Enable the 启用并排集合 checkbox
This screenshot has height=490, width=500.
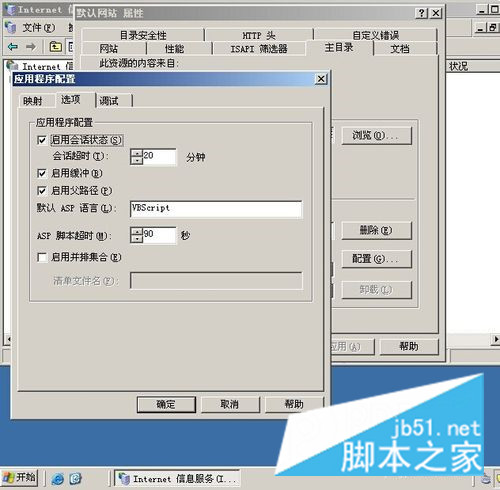(42, 257)
